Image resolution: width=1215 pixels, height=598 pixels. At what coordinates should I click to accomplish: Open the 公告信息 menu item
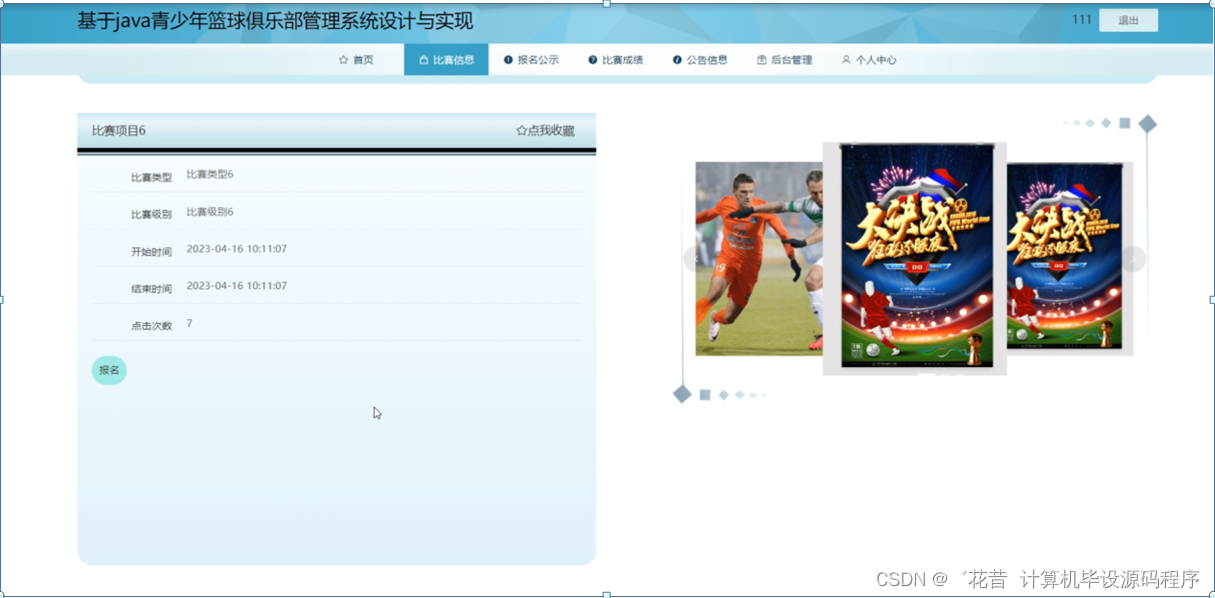coord(700,60)
